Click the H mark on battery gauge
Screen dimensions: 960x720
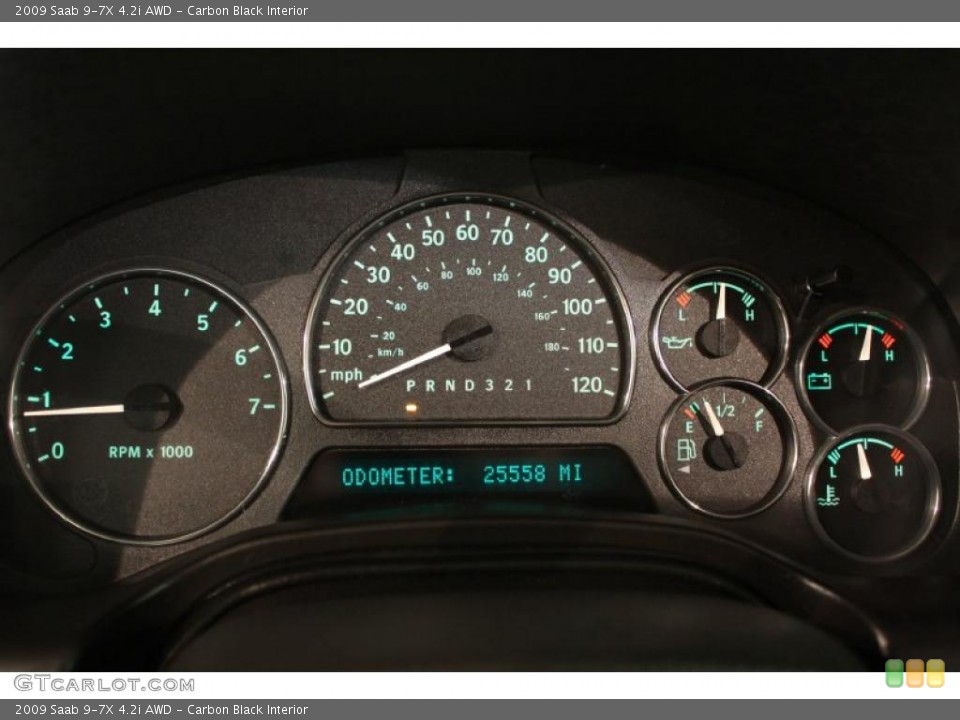point(889,356)
